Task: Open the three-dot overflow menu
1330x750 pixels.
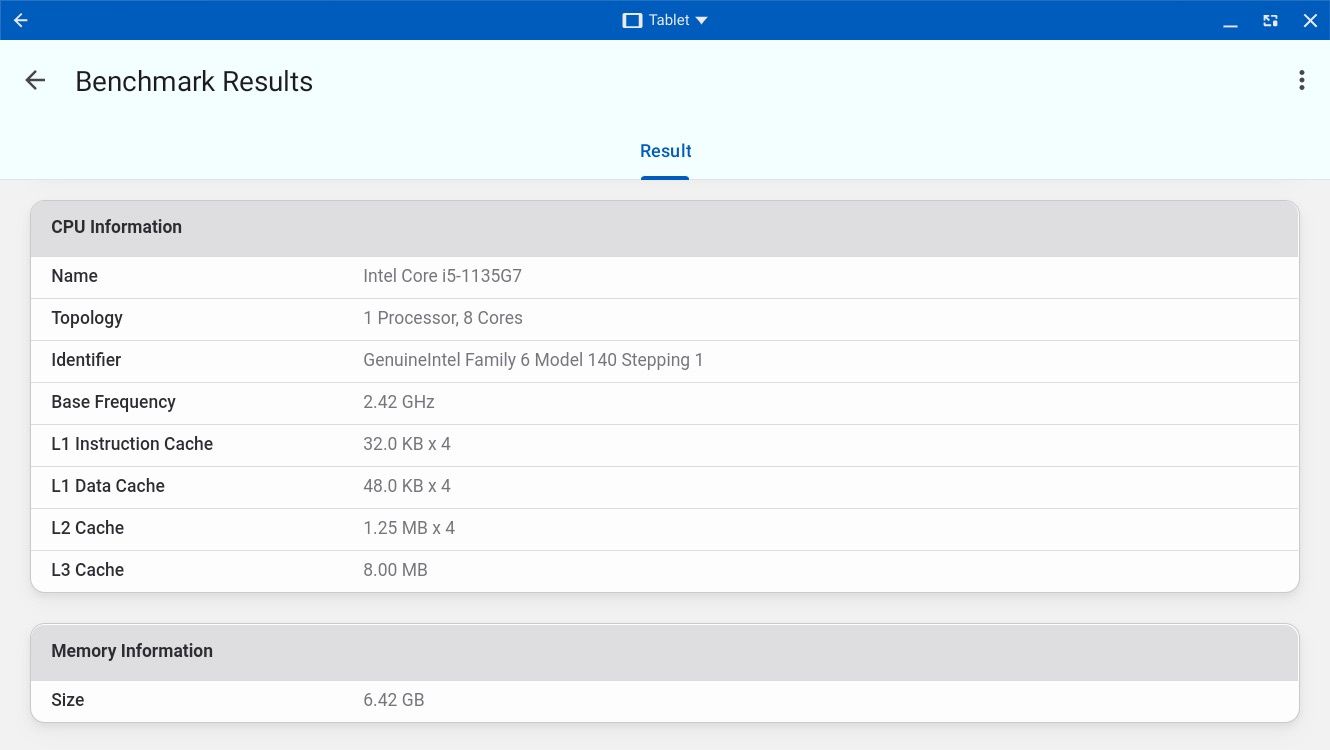Action: pos(1301,81)
